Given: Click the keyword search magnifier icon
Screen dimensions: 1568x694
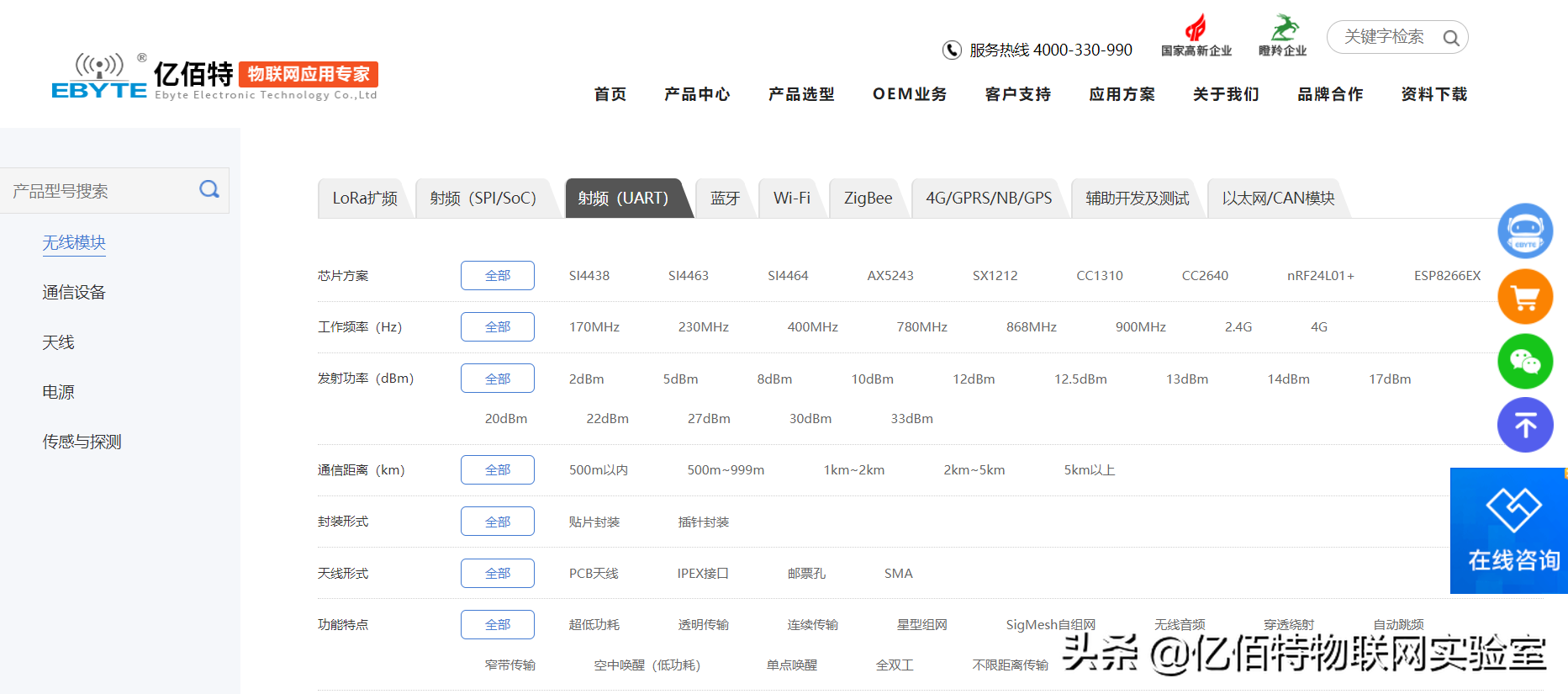Looking at the screenshot, I should (x=1450, y=38).
